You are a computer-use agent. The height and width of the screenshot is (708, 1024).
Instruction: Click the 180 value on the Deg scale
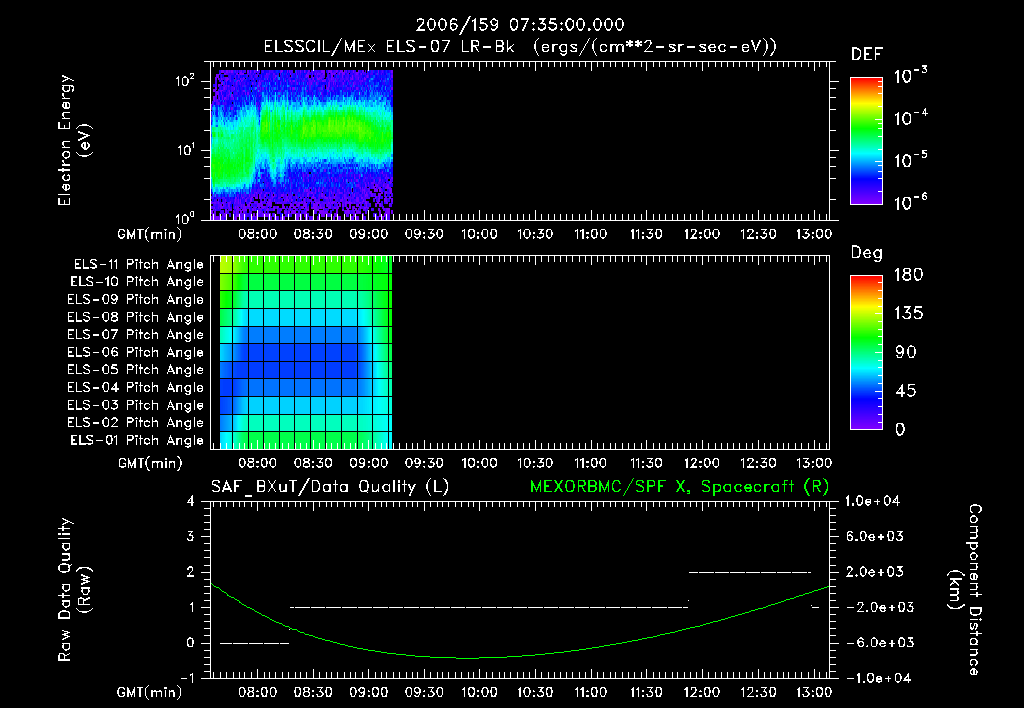coord(908,275)
